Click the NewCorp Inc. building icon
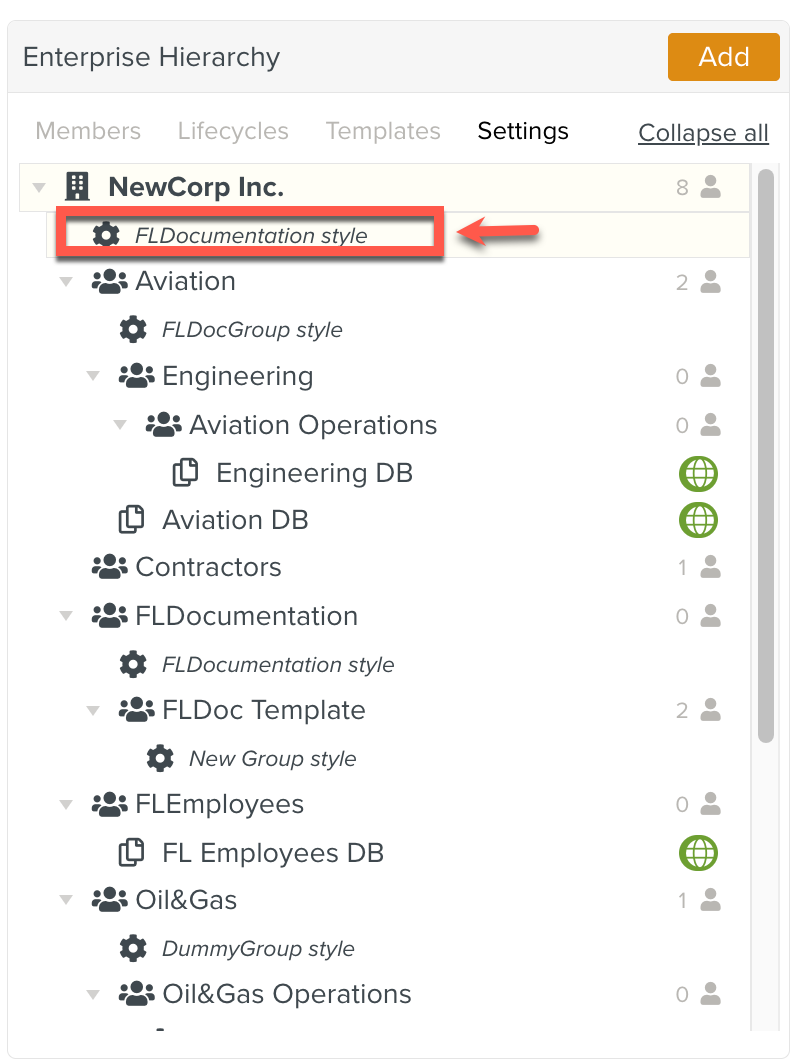 click(77, 187)
